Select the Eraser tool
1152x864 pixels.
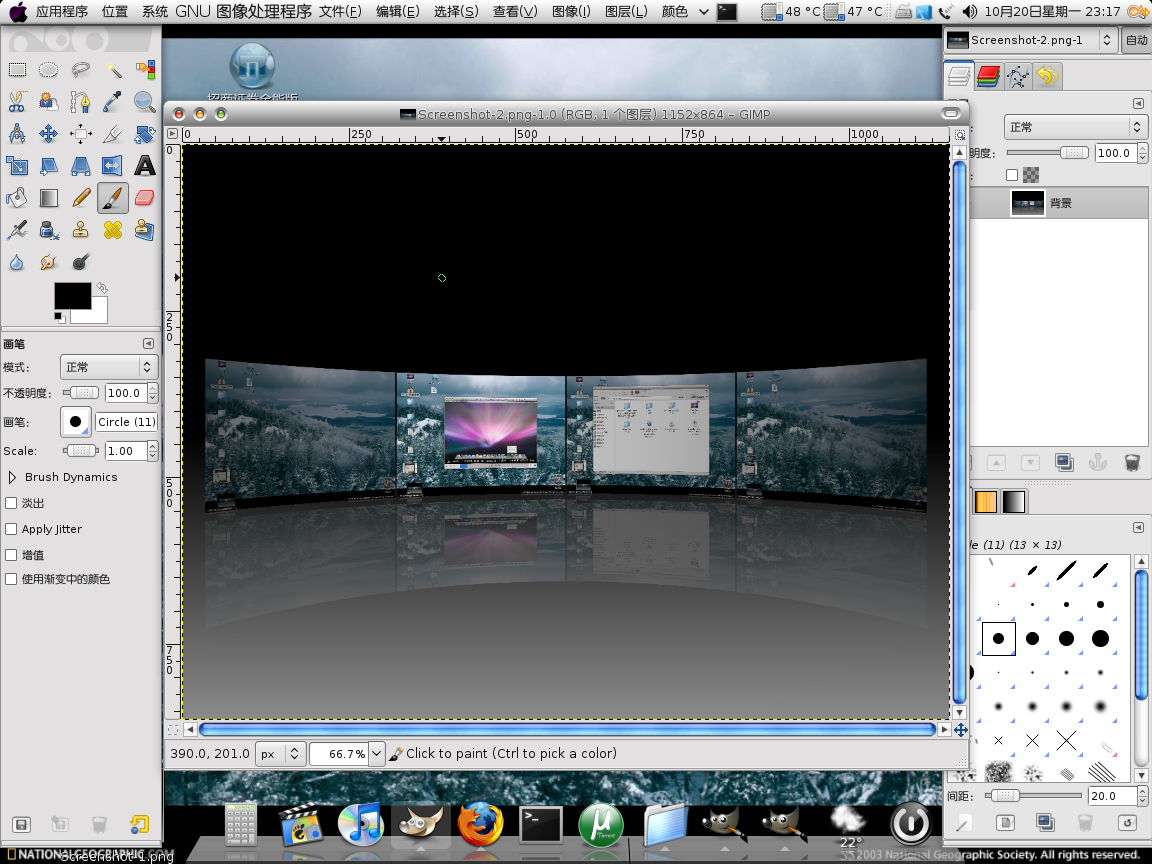coord(145,198)
